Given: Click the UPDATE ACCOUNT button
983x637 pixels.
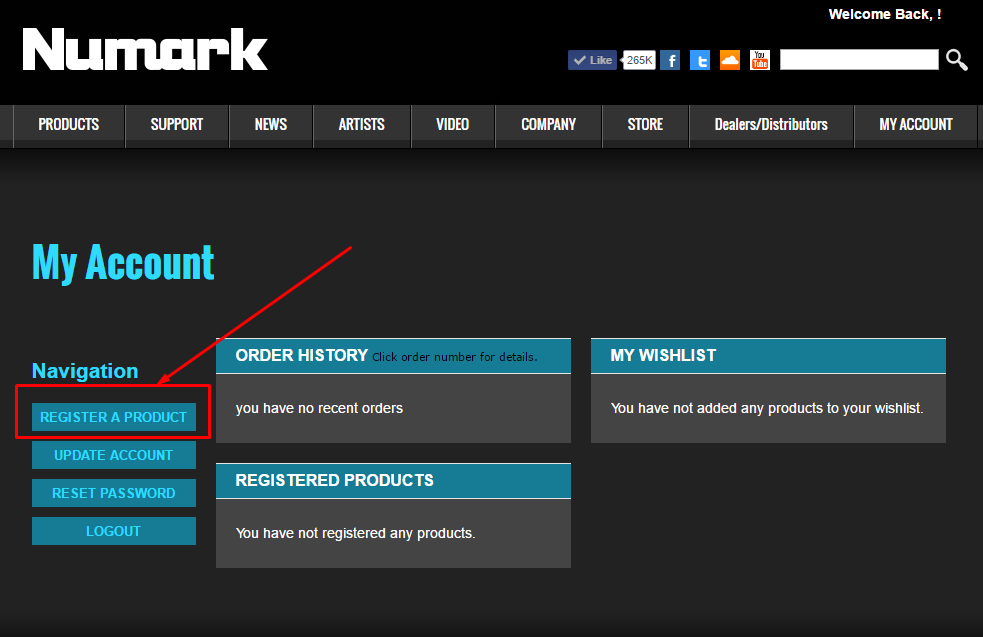Looking at the screenshot, I should pos(113,455).
